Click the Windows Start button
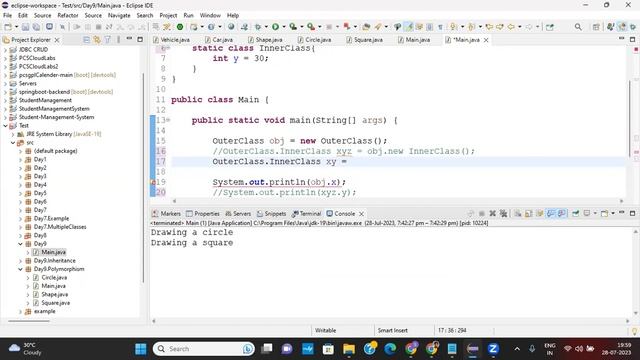 pyautogui.click(x=140, y=349)
